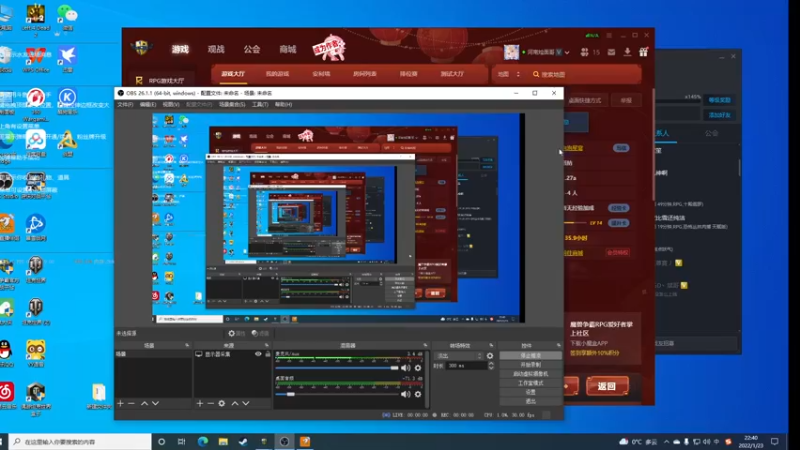Open the Help menu in OBS
The height and width of the screenshot is (450, 800).
[x=283, y=104]
